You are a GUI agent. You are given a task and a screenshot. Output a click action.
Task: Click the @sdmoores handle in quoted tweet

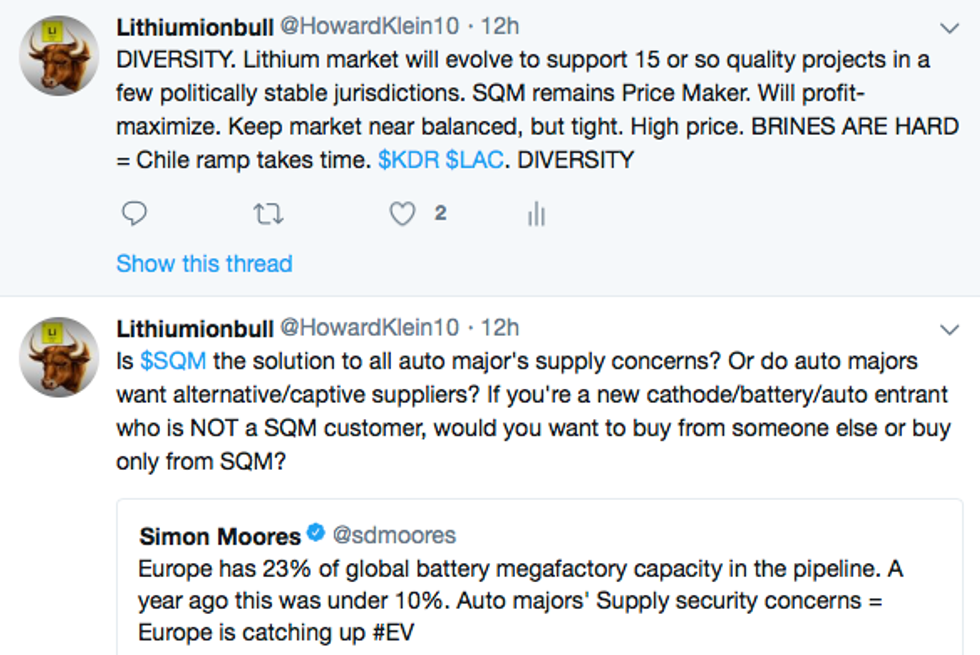click(x=393, y=535)
